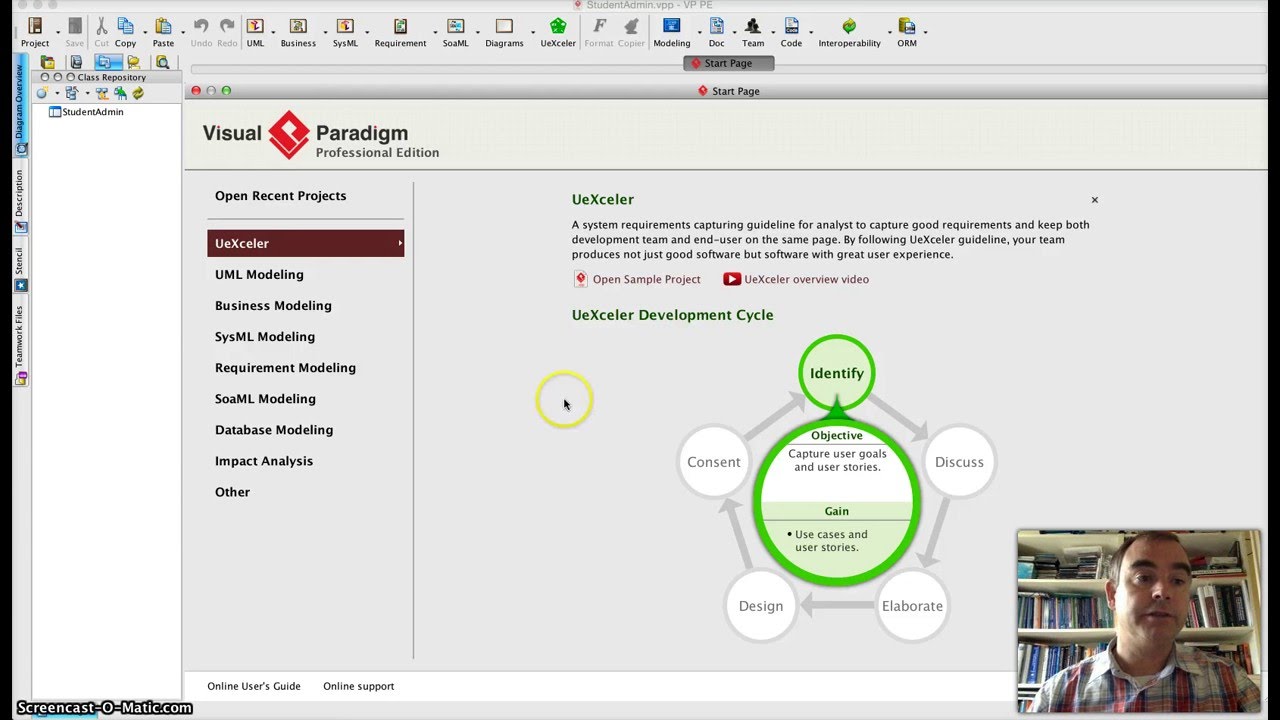
Task: Click the refresh icon in Class Repository
Action: pos(138,93)
